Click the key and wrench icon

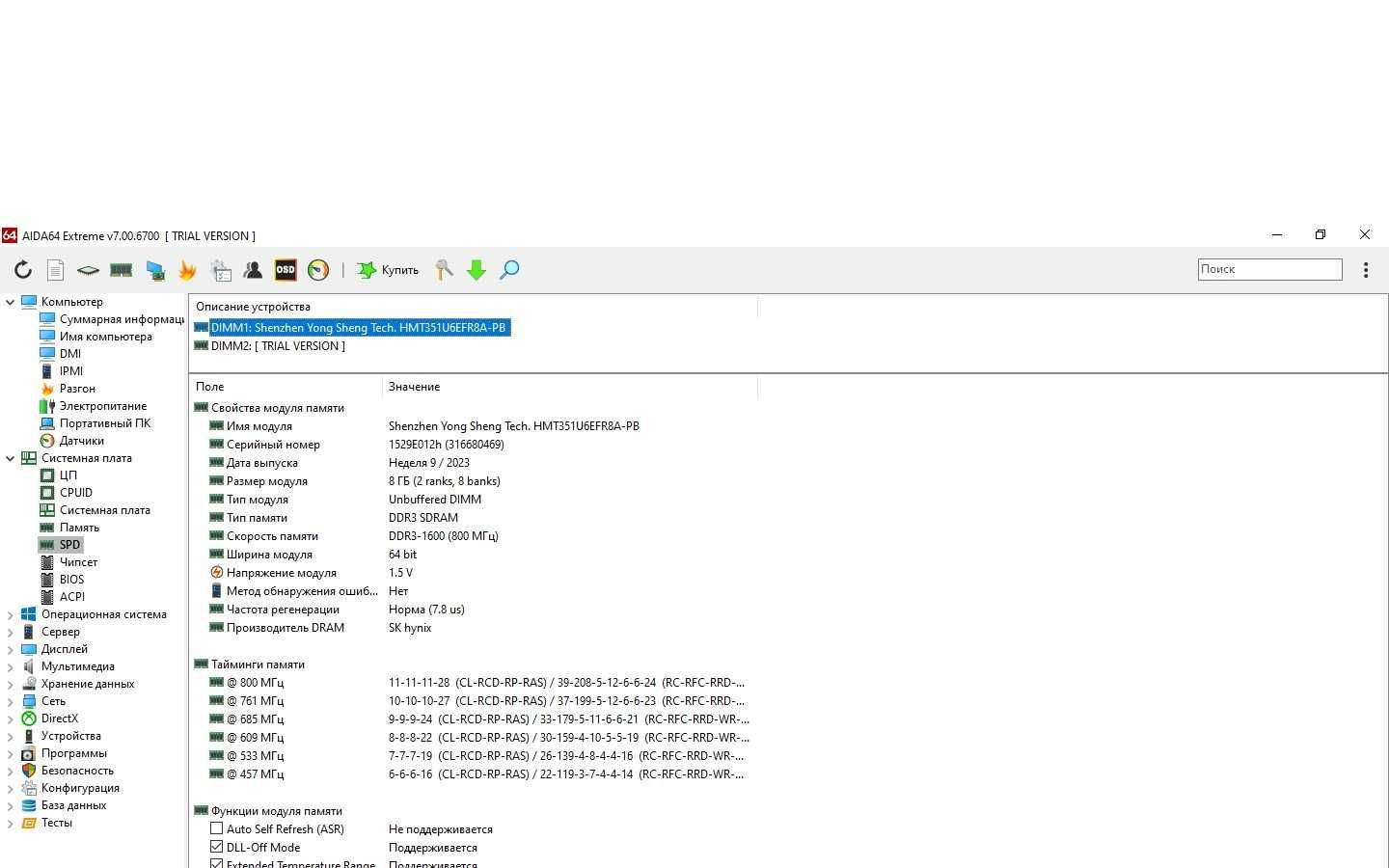[444, 270]
